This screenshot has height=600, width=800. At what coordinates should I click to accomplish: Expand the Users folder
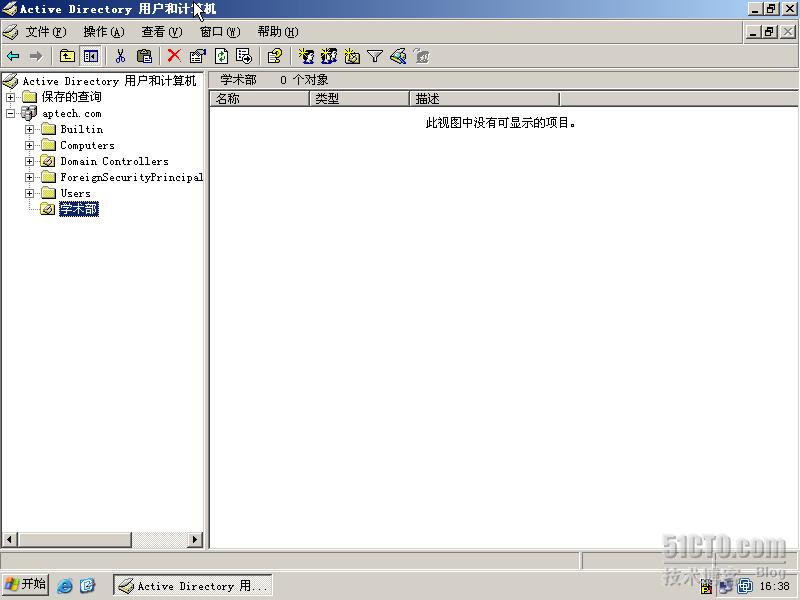[30, 193]
